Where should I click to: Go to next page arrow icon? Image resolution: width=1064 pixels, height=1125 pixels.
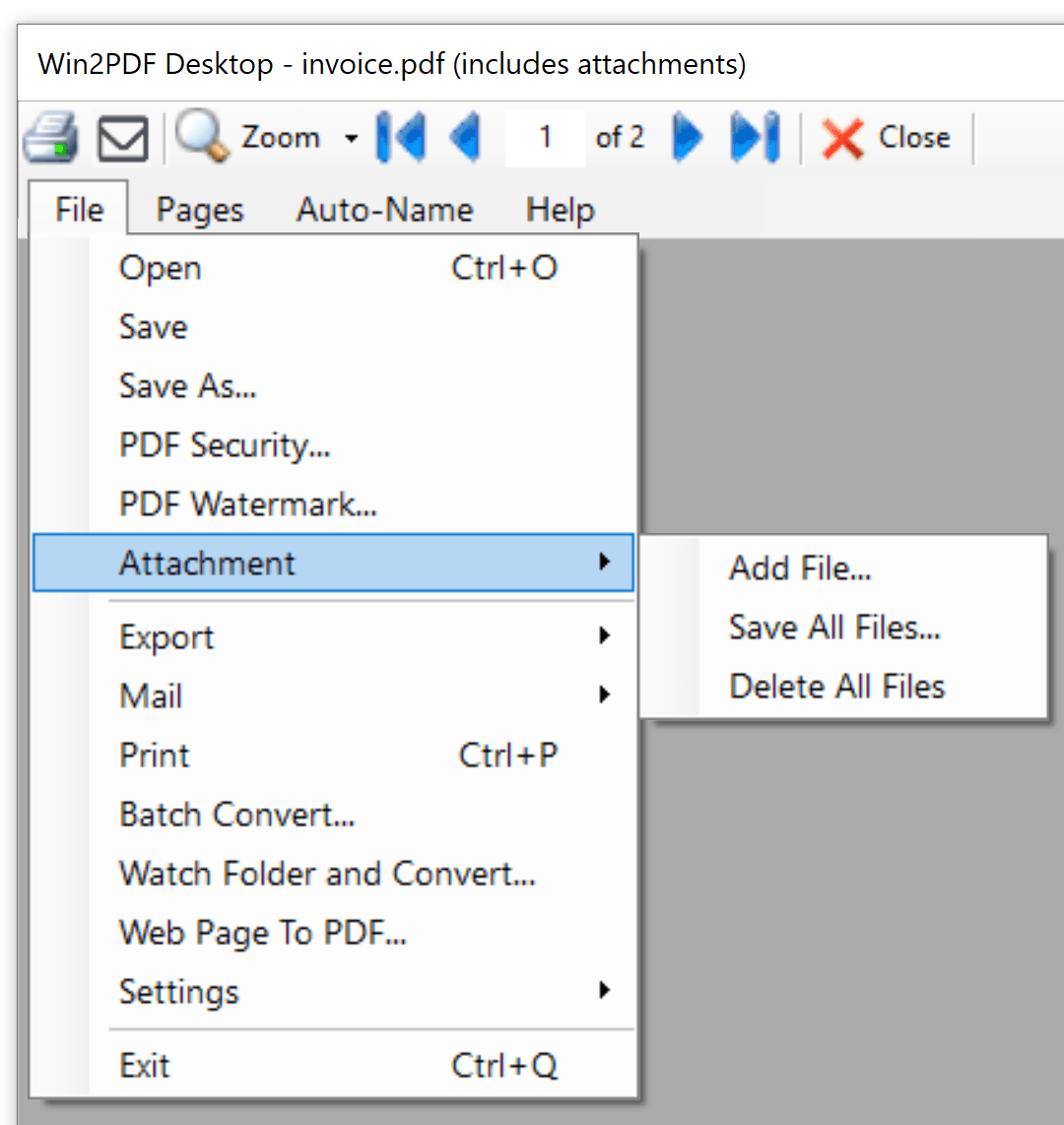[688, 136]
